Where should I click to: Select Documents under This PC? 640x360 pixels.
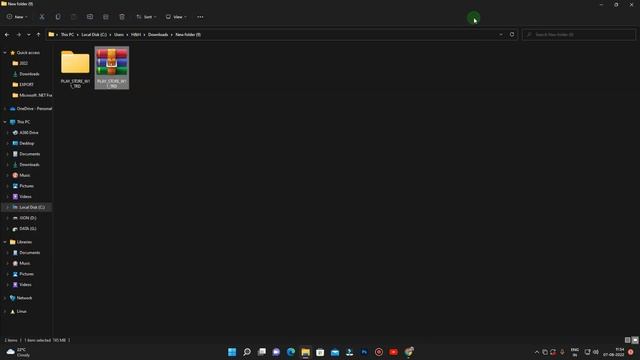click(x=29, y=154)
